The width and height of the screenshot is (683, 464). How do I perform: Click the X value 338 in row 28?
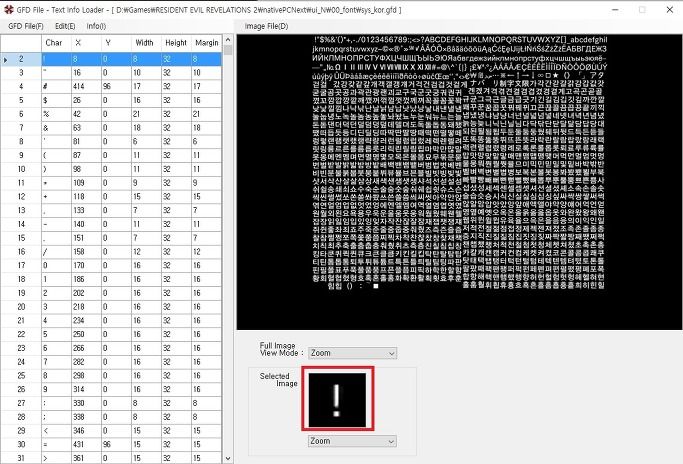tap(86, 417)
